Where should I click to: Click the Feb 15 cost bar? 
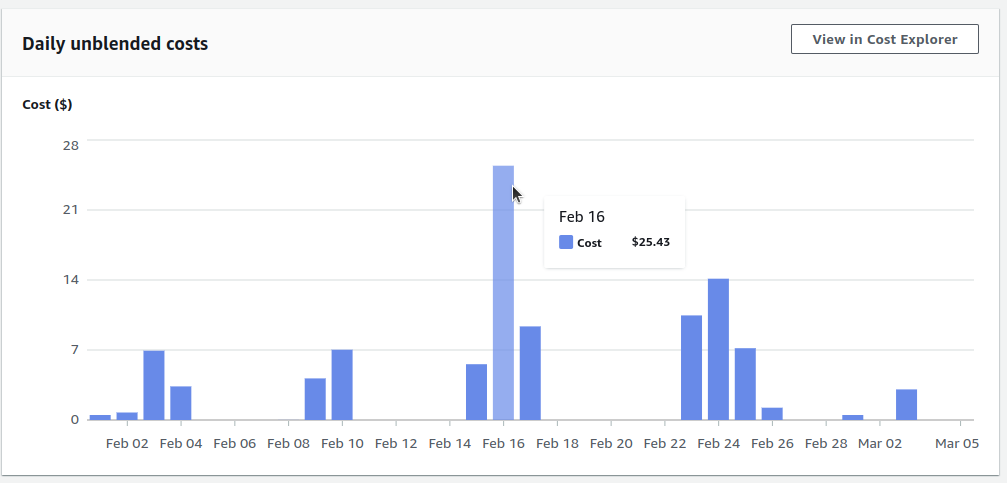coord(477,392)
